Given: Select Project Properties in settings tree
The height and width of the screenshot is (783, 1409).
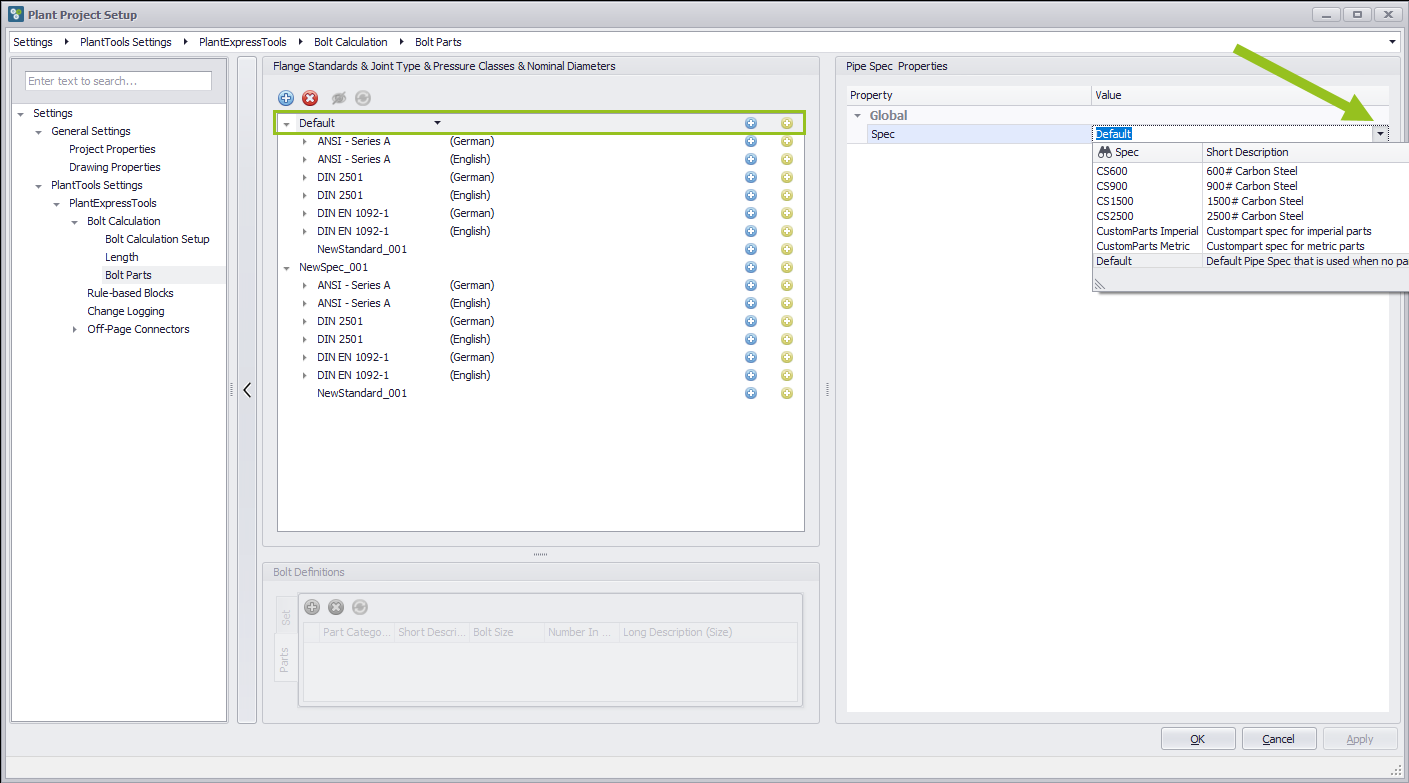Looking at the screenshot, I should pyautogui.click(x=112, y=149).
